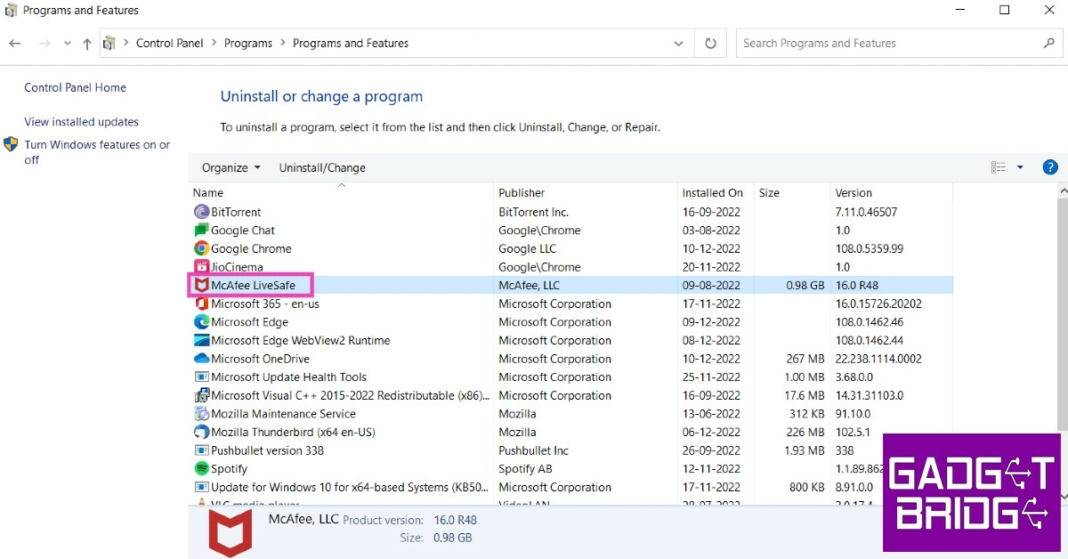Click the refresh icon in address bar
The image size is (1068, 559).
710,43
